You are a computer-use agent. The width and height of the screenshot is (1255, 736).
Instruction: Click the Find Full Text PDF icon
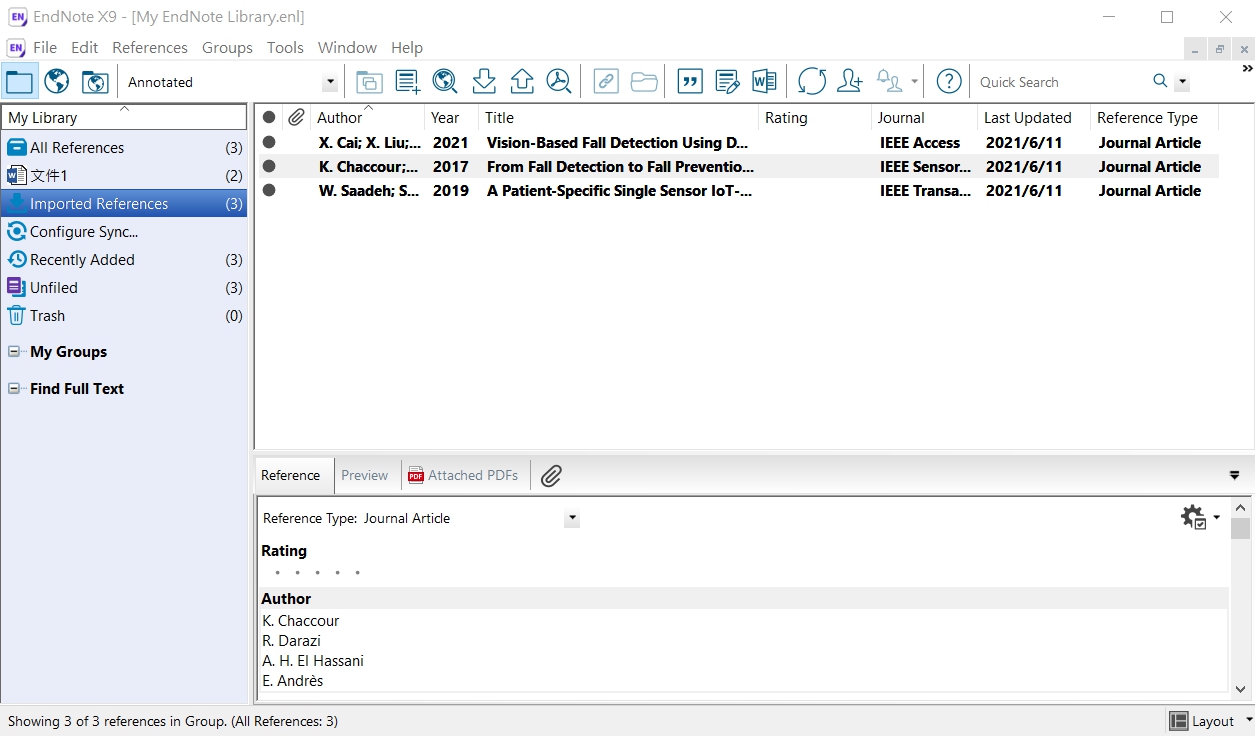(x=559, y=82)
